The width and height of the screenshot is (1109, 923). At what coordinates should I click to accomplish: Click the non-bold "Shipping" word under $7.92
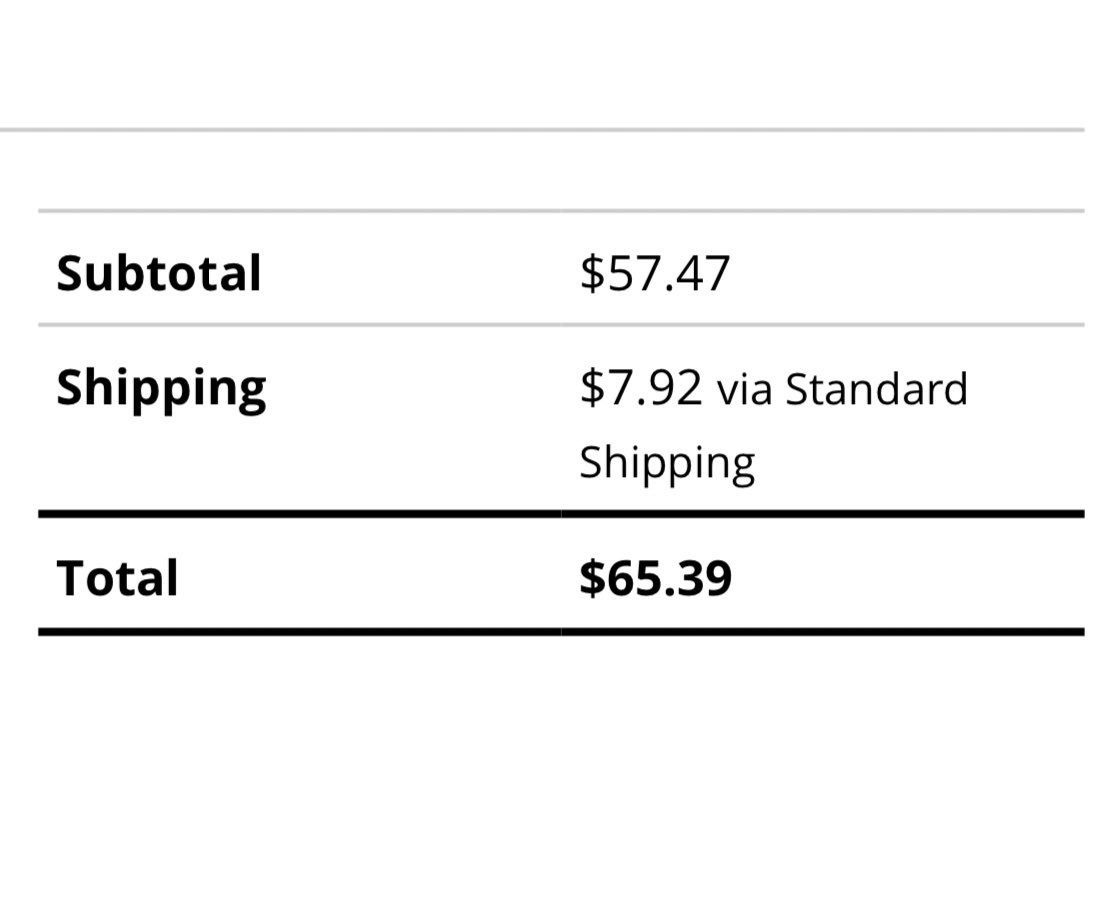(x=667, y=465)
